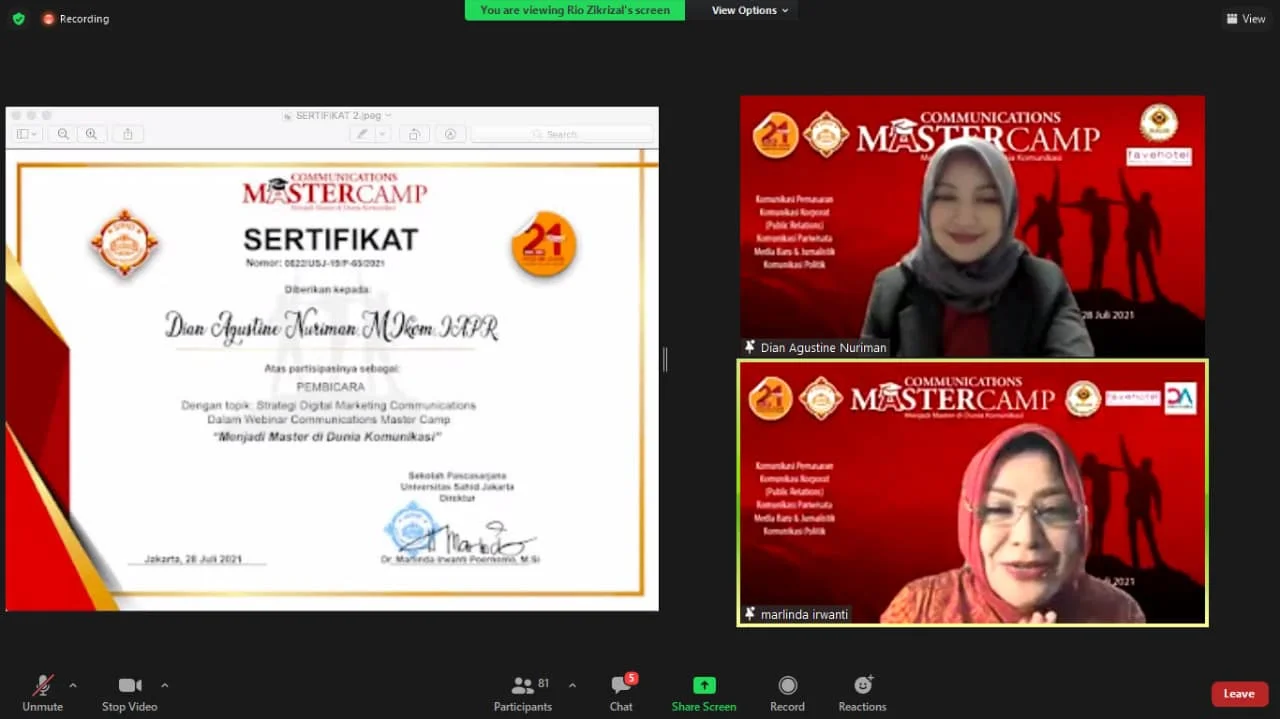The height and width of the screenshot is (719, 1280).
Task: Click the Recording indicator
Action: pos(76,18)
